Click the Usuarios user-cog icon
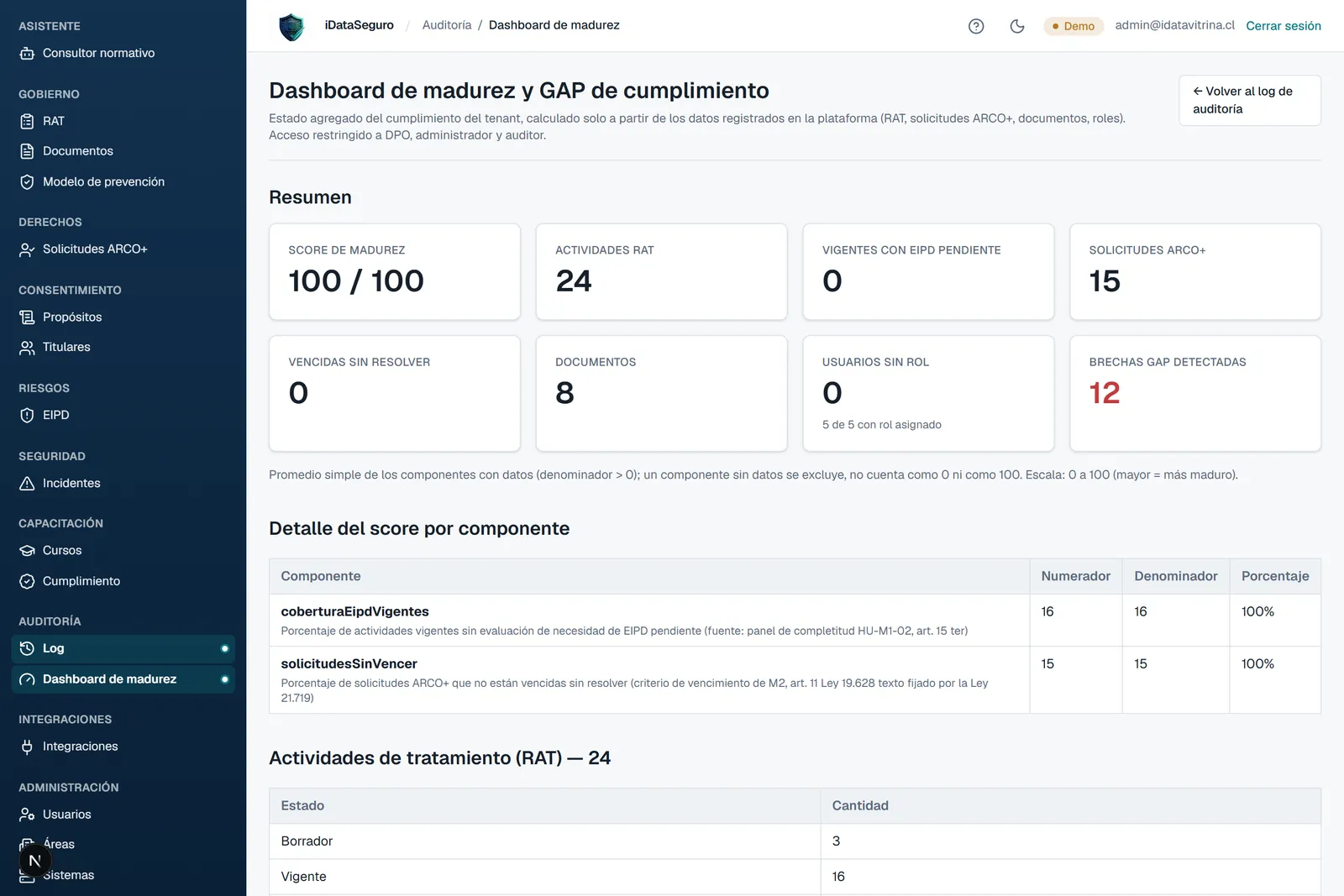 click(x=27, y=815)
